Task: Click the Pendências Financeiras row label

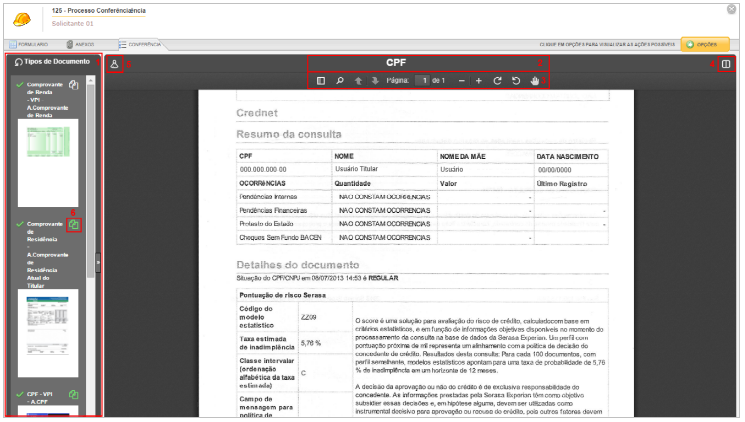Action: point(273,211)
